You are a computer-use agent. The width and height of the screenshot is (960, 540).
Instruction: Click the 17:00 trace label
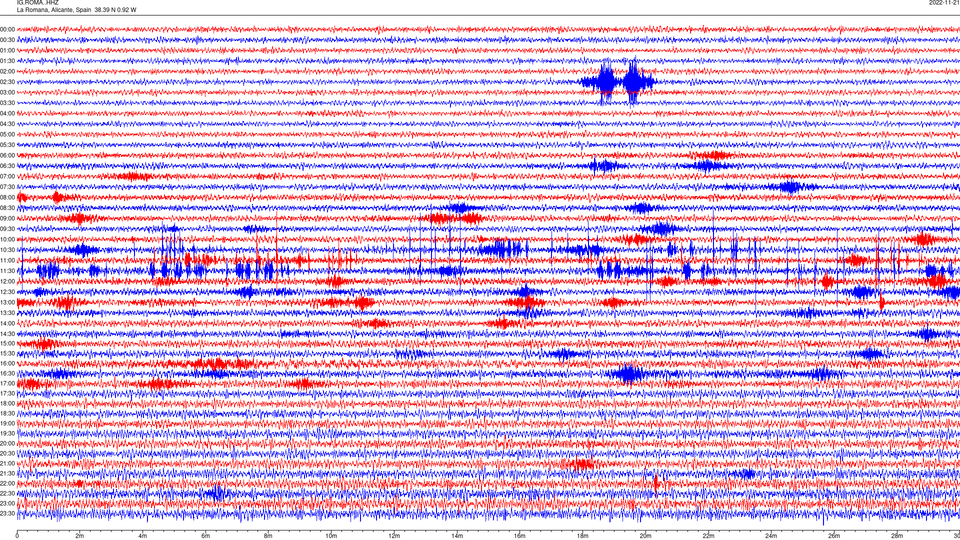tap(7, 383)
